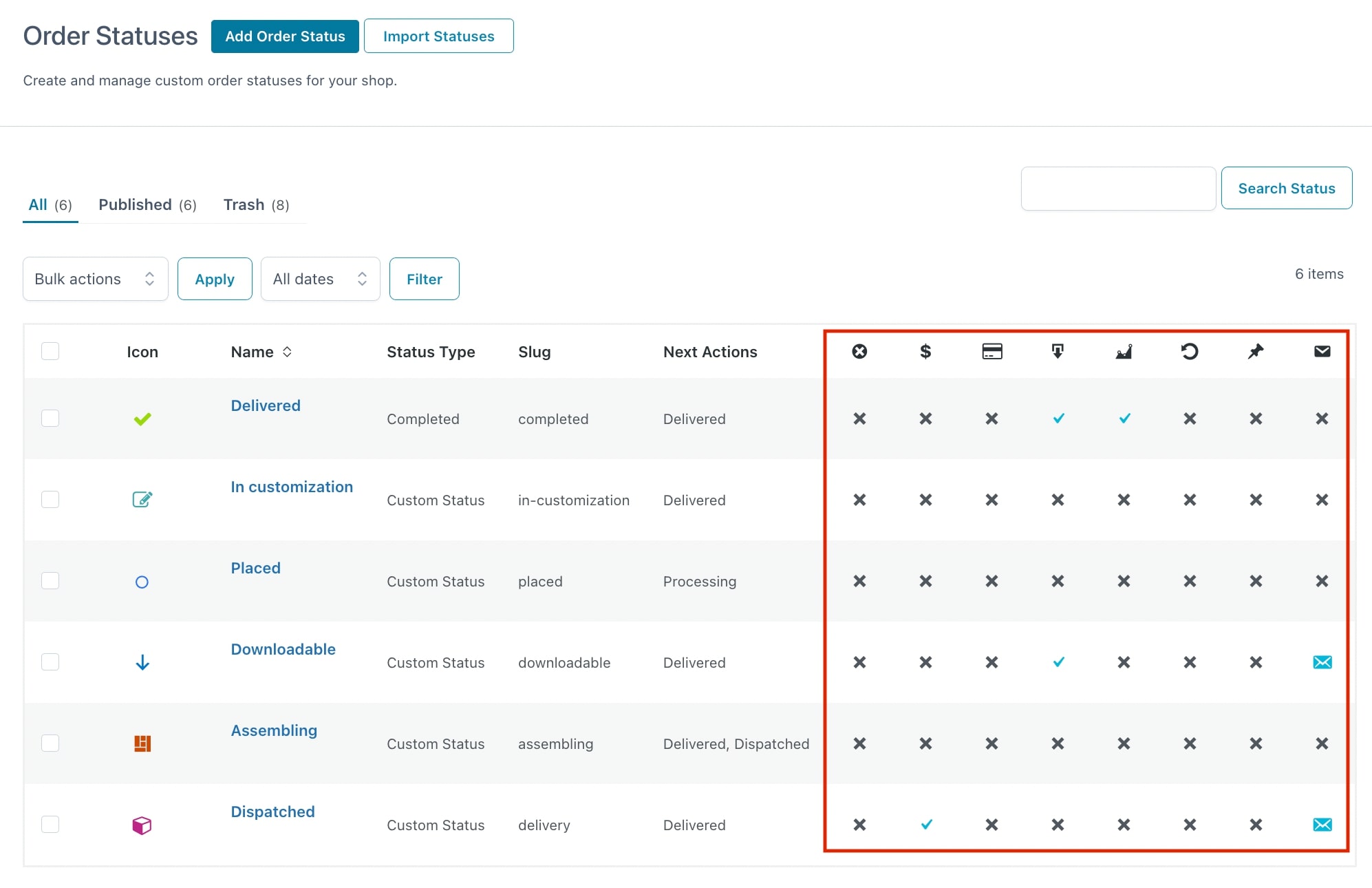Image resolution: width=1372 pixels, height=888 pixels.
Task: Open the In customization status link
Action: click(x=292, y=487)
